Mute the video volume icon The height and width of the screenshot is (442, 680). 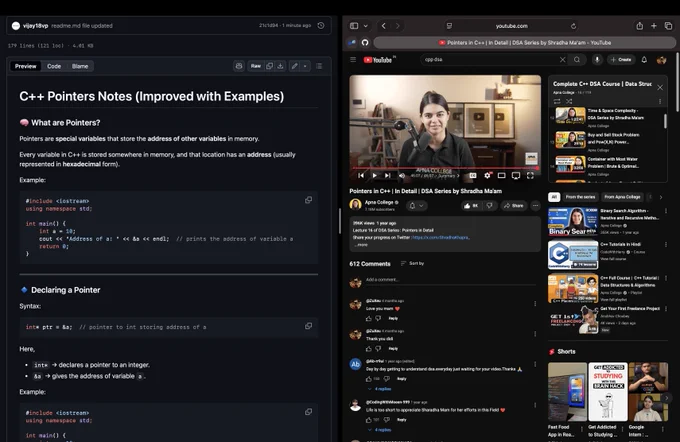pyautogui.click(x=402, y=175)
